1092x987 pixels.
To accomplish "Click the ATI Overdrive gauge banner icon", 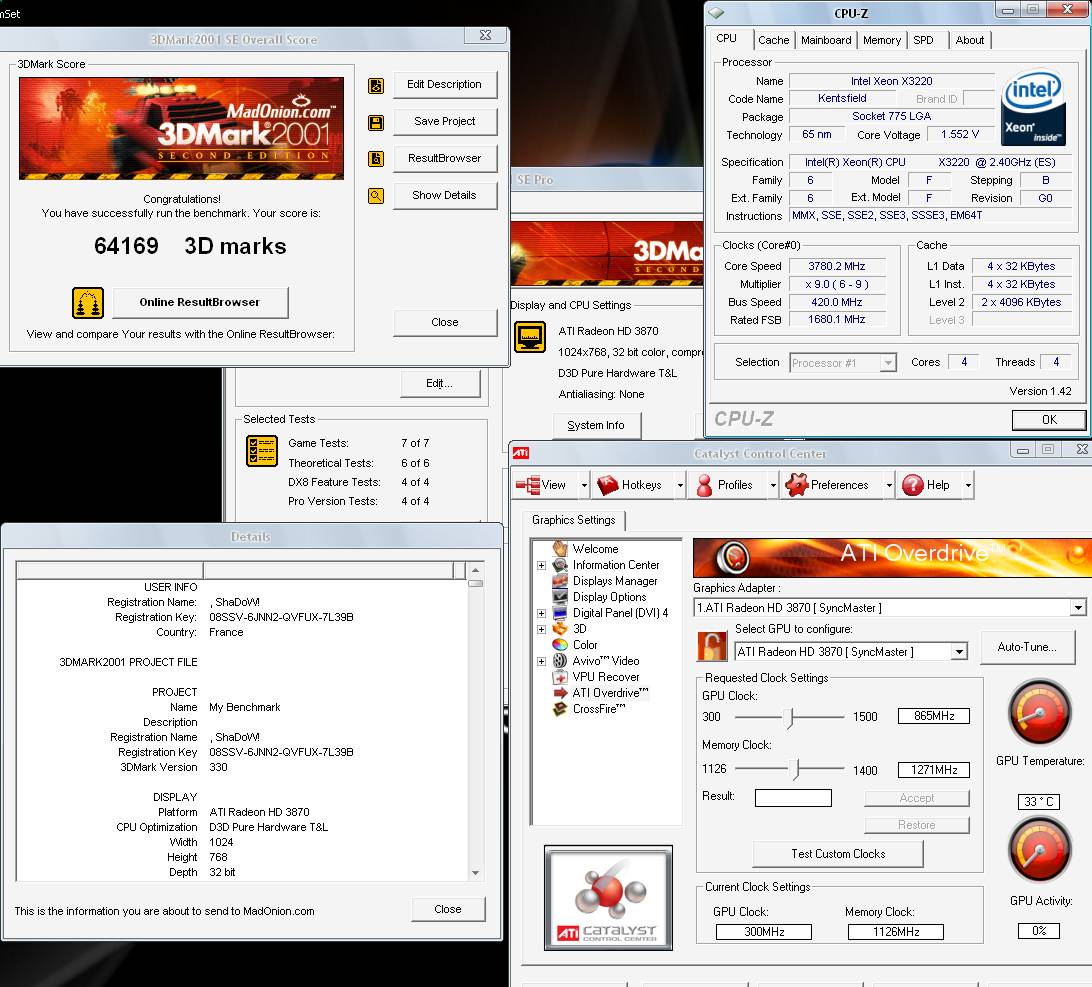I will coord(733,557).
